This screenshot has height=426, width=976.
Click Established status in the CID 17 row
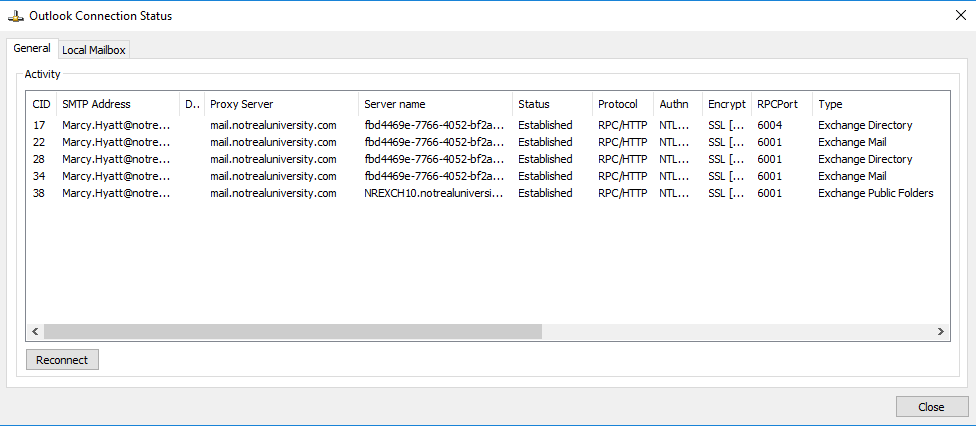545,125
